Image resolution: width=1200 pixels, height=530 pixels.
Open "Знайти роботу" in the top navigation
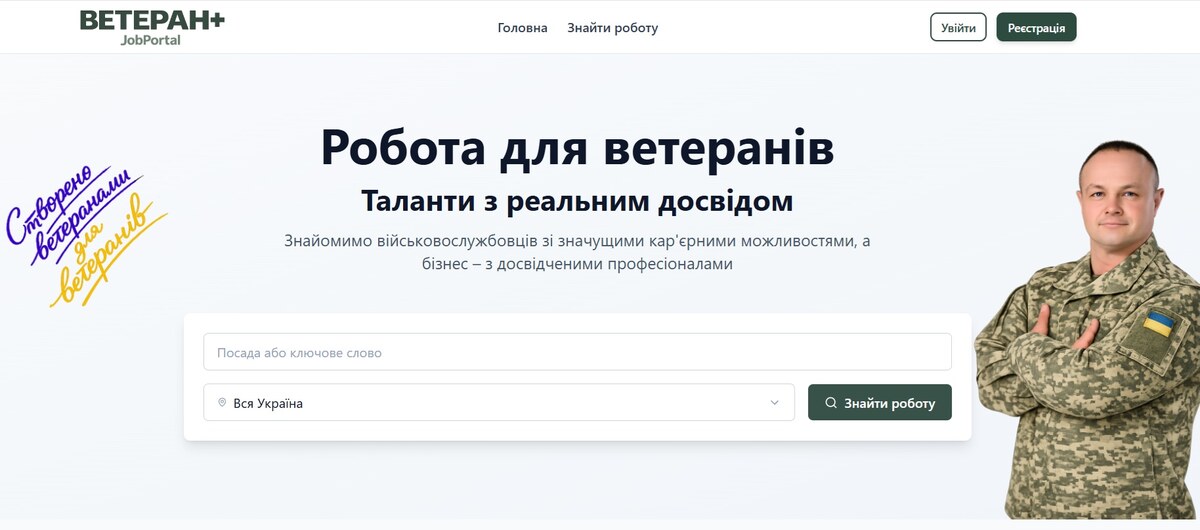pos(612,28)
